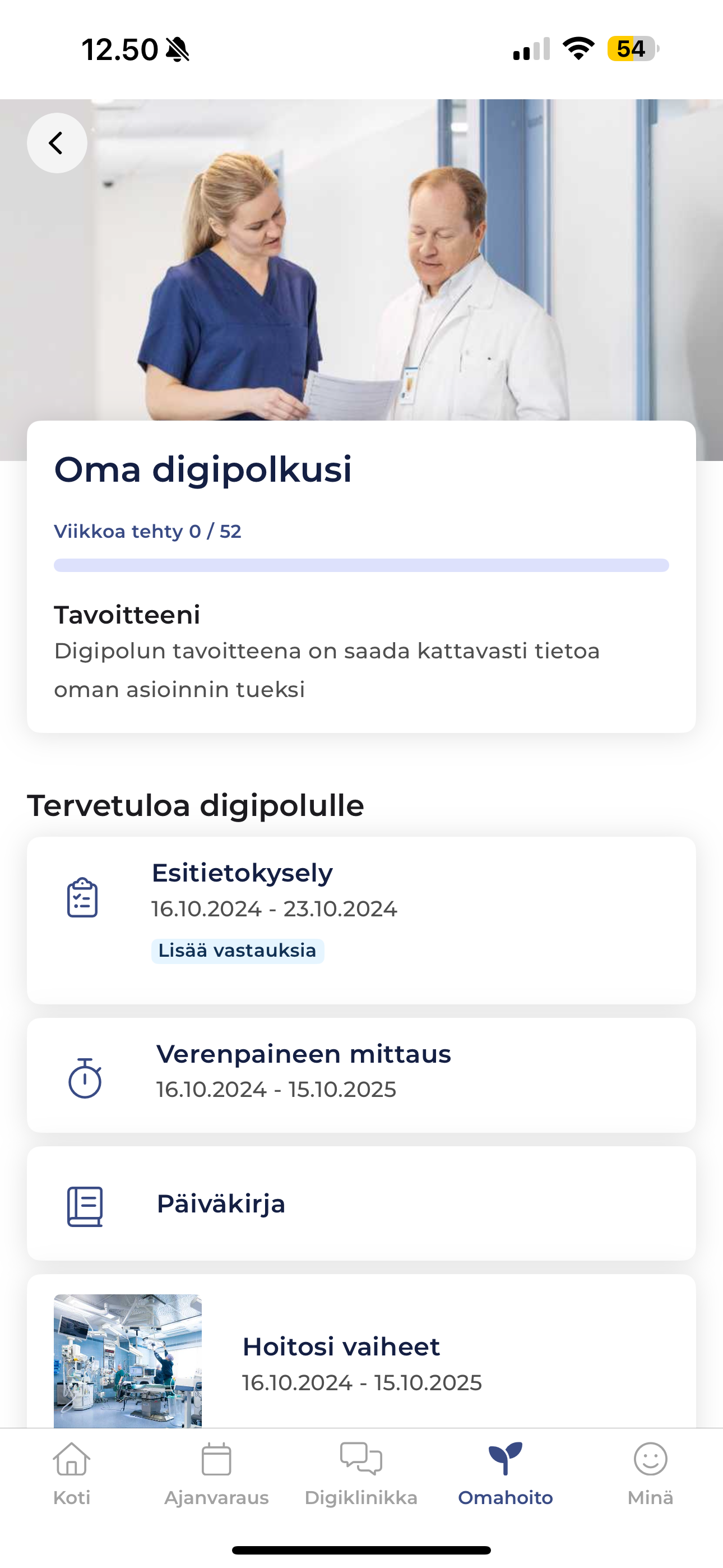
Task: Tap the Digiklinikka chat bubbles icon
Action: pos(361,1459)
